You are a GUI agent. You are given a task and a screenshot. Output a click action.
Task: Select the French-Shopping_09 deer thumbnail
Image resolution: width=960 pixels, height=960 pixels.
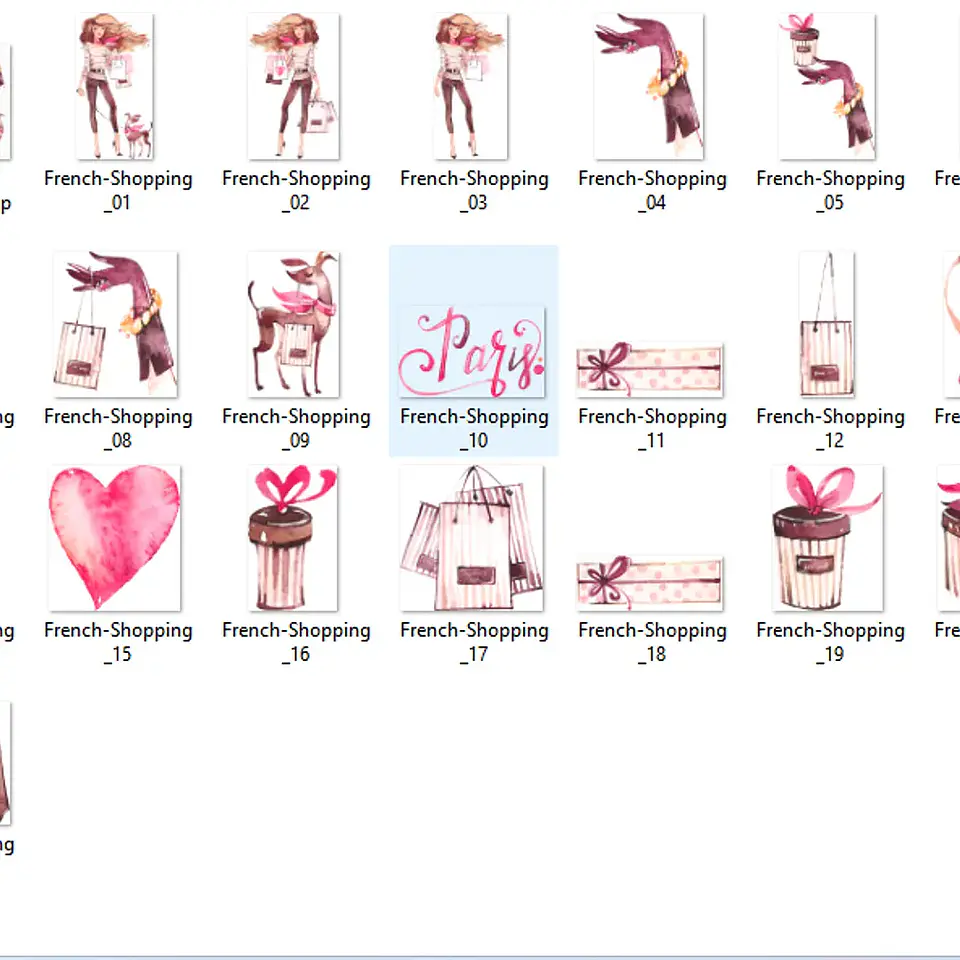293,324
